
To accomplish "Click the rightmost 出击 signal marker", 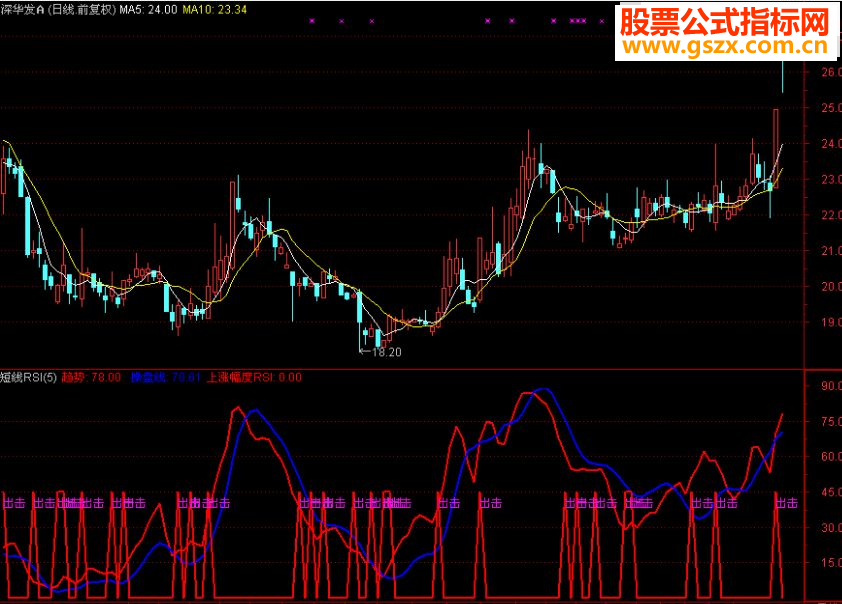I will tap(787, 503).
